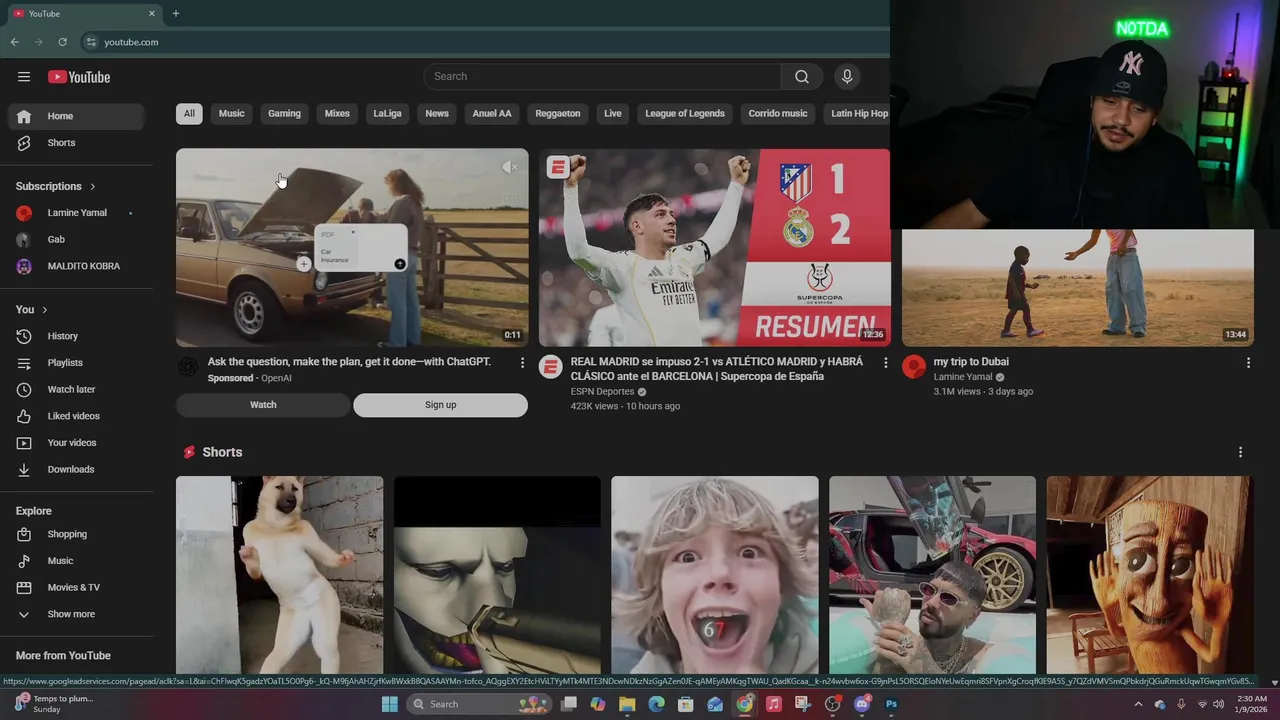Open File Explorer from the taskbar
Screen dimensions: 1280x720
[x=627, y=704]
